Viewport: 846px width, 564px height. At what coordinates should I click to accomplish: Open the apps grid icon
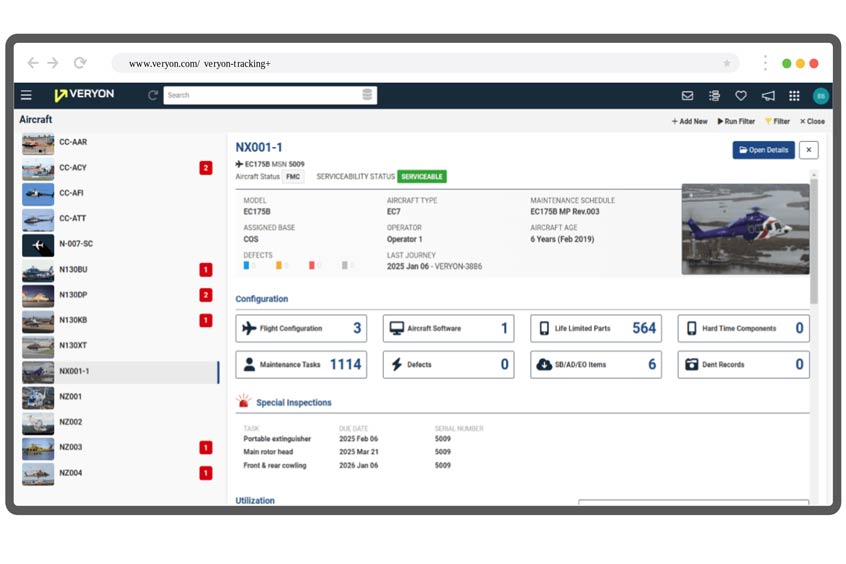[x=794, y=96]
